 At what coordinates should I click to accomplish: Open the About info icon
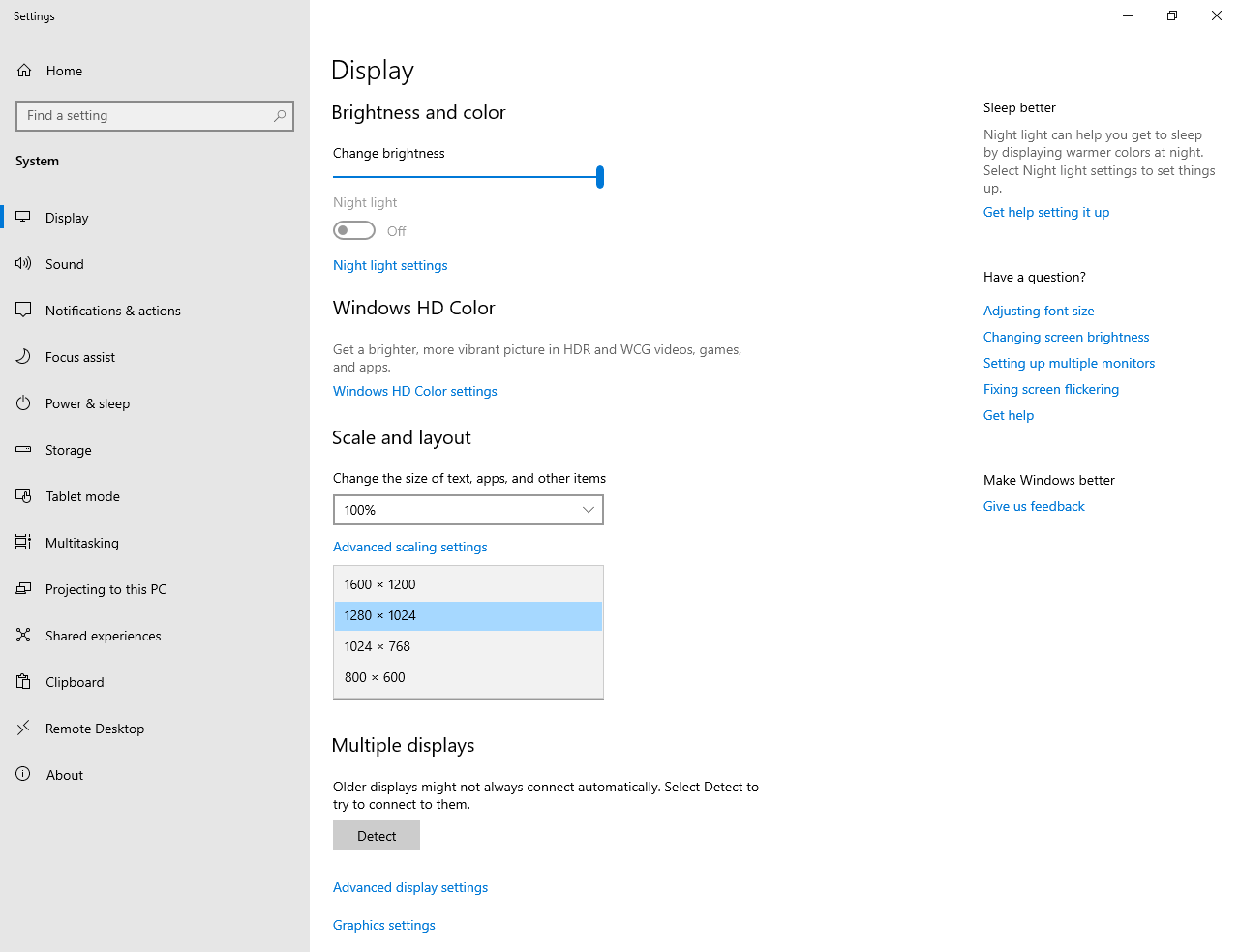[x=23, y=774]
